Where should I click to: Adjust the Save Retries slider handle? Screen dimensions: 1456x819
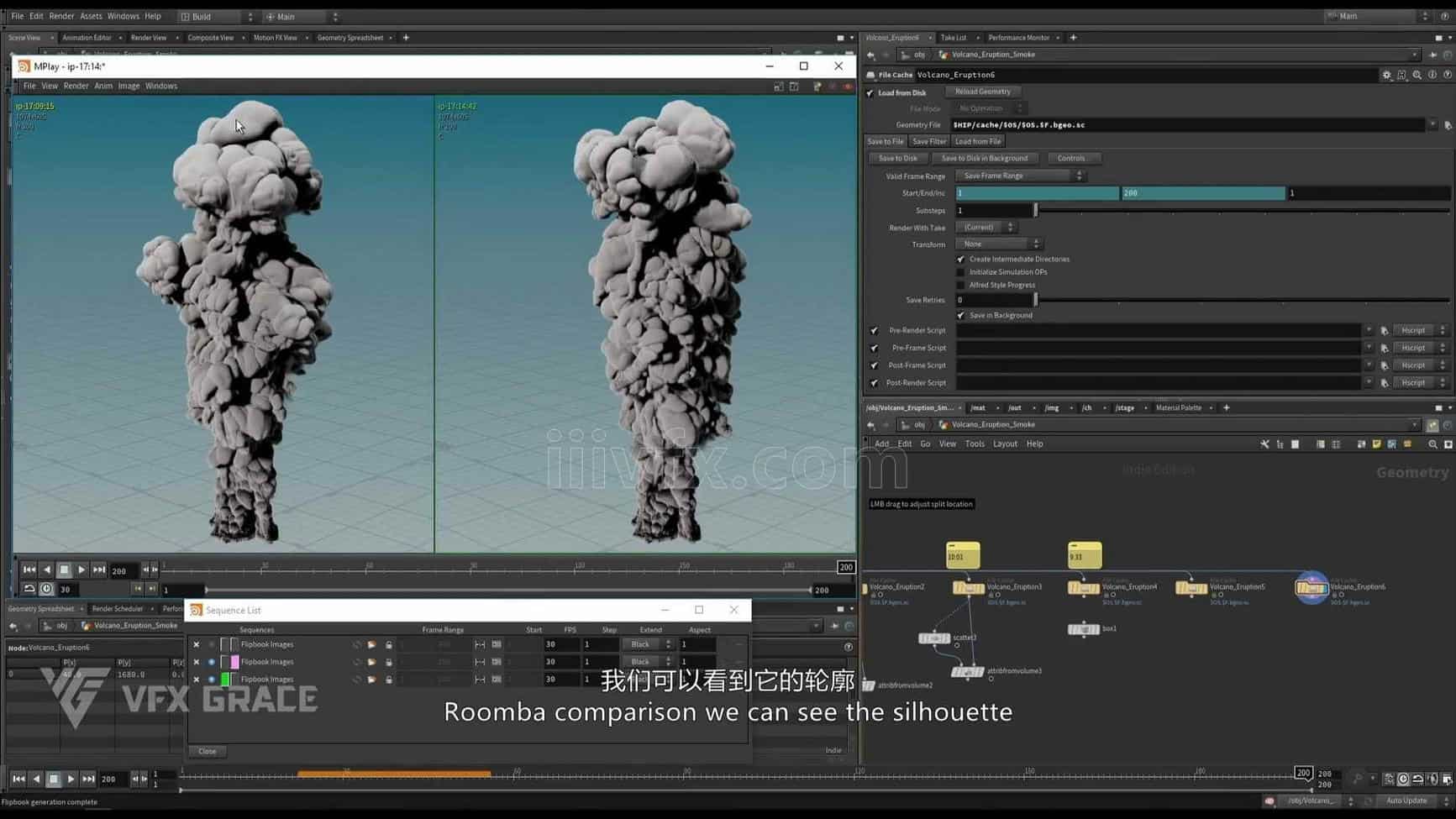pos(1036,300)
